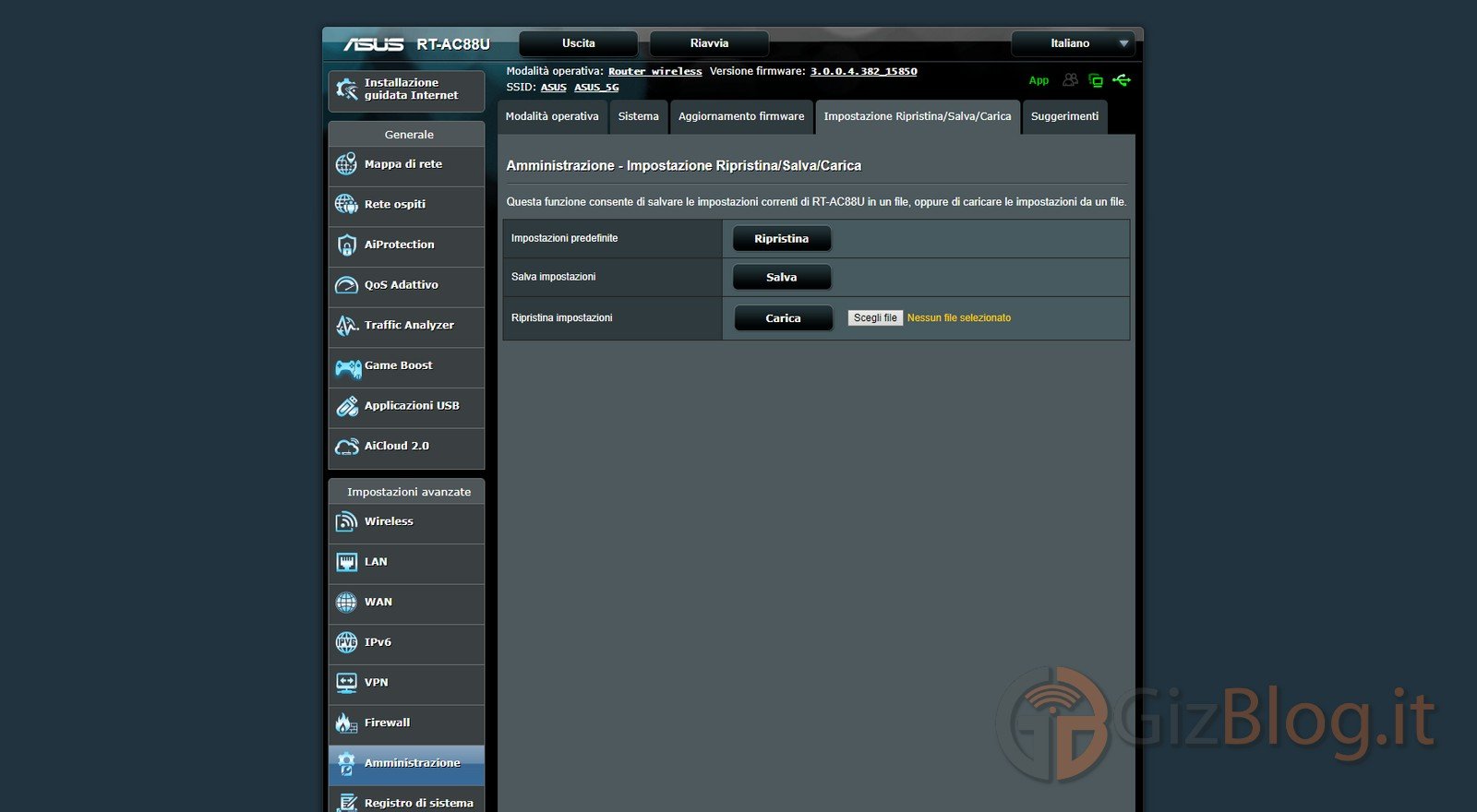
Task: Click the Registro di sistema icon
Action: click(346, 803)
